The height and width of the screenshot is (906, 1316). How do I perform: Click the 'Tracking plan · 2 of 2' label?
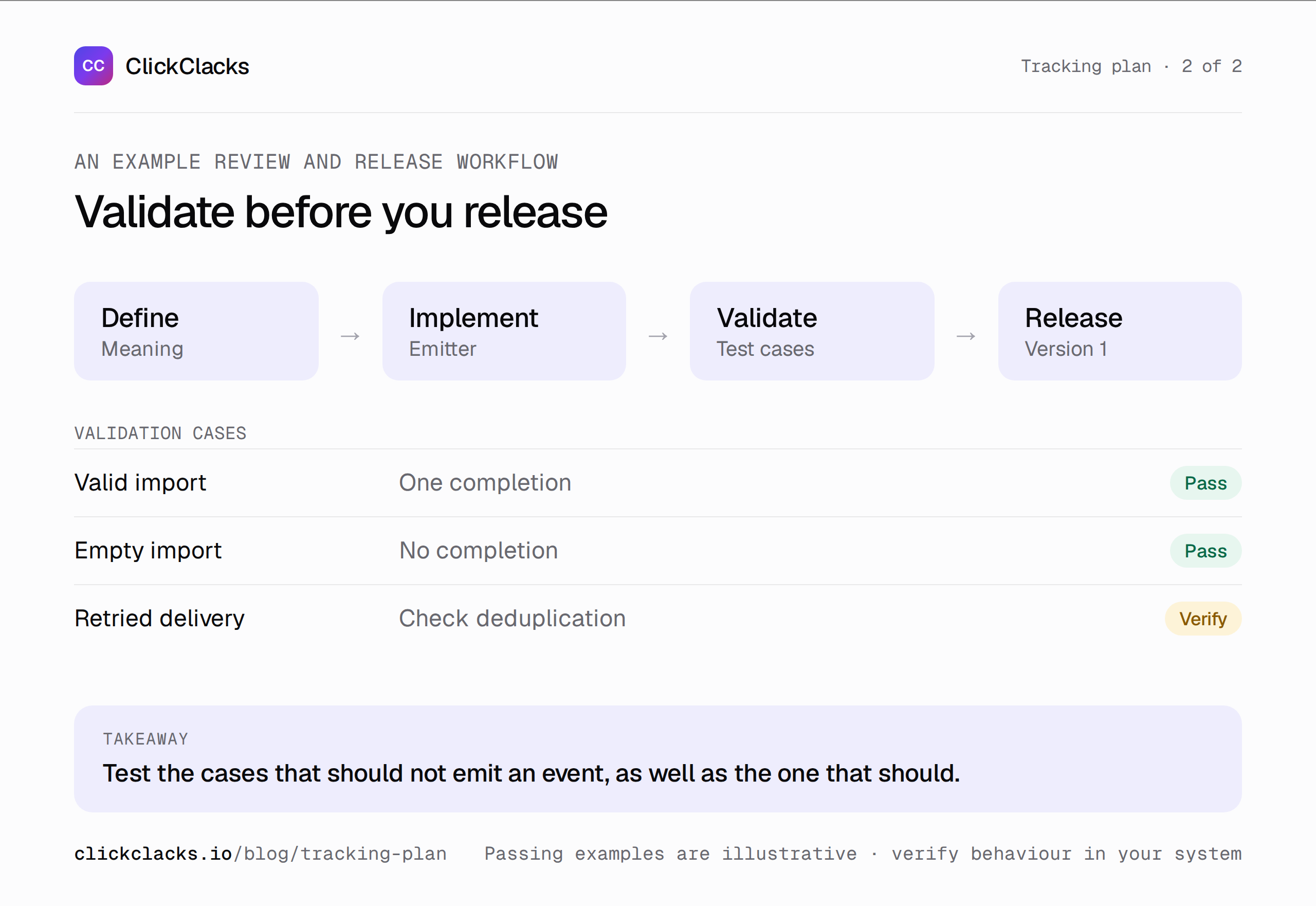1131,66
